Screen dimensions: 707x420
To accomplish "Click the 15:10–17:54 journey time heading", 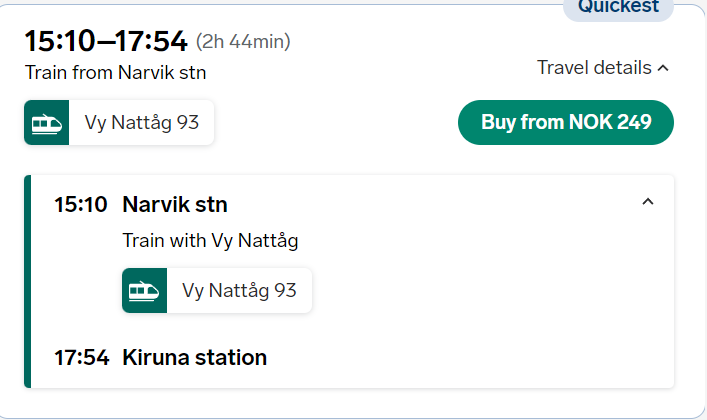I will click(106, 41).
